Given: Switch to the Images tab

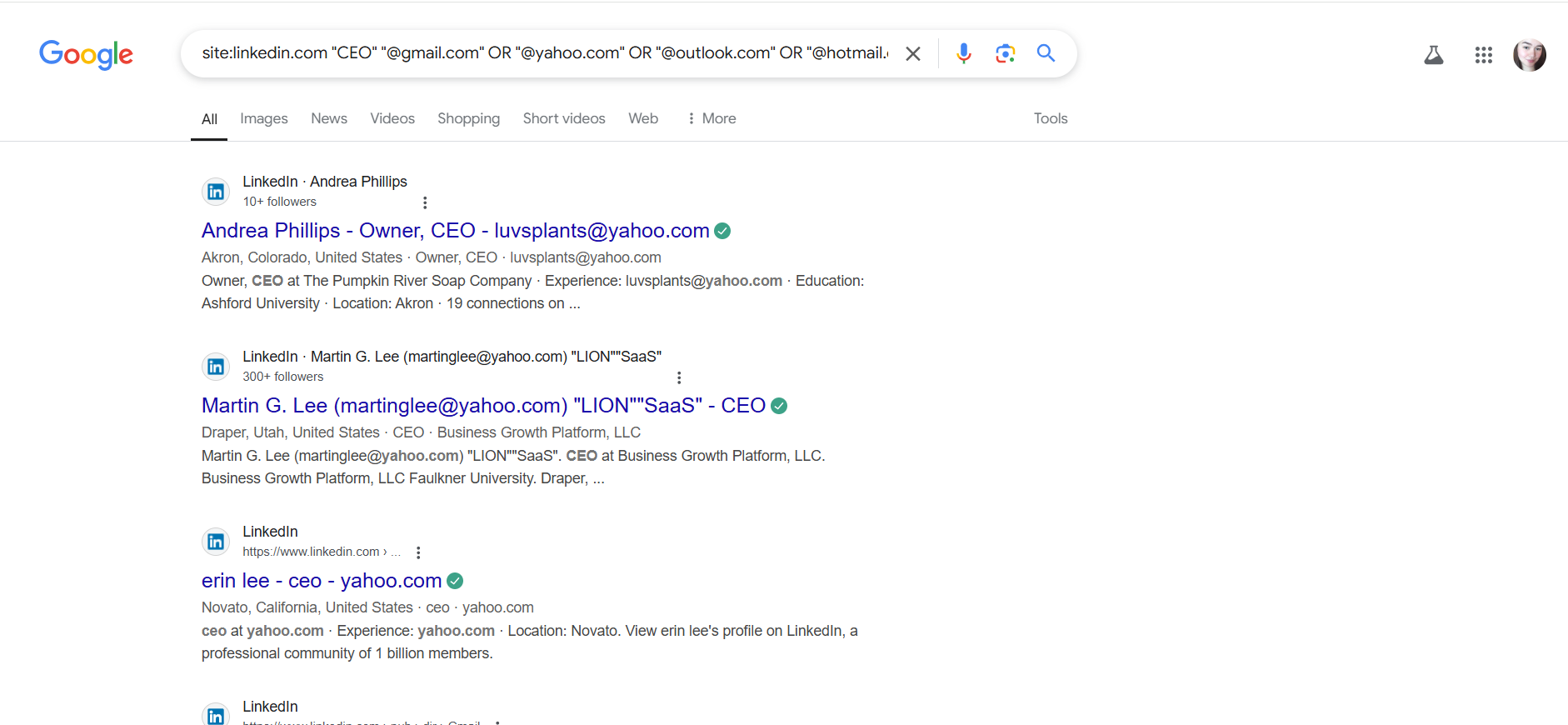Looking at the screenshot, I should (x=263, y=118).
